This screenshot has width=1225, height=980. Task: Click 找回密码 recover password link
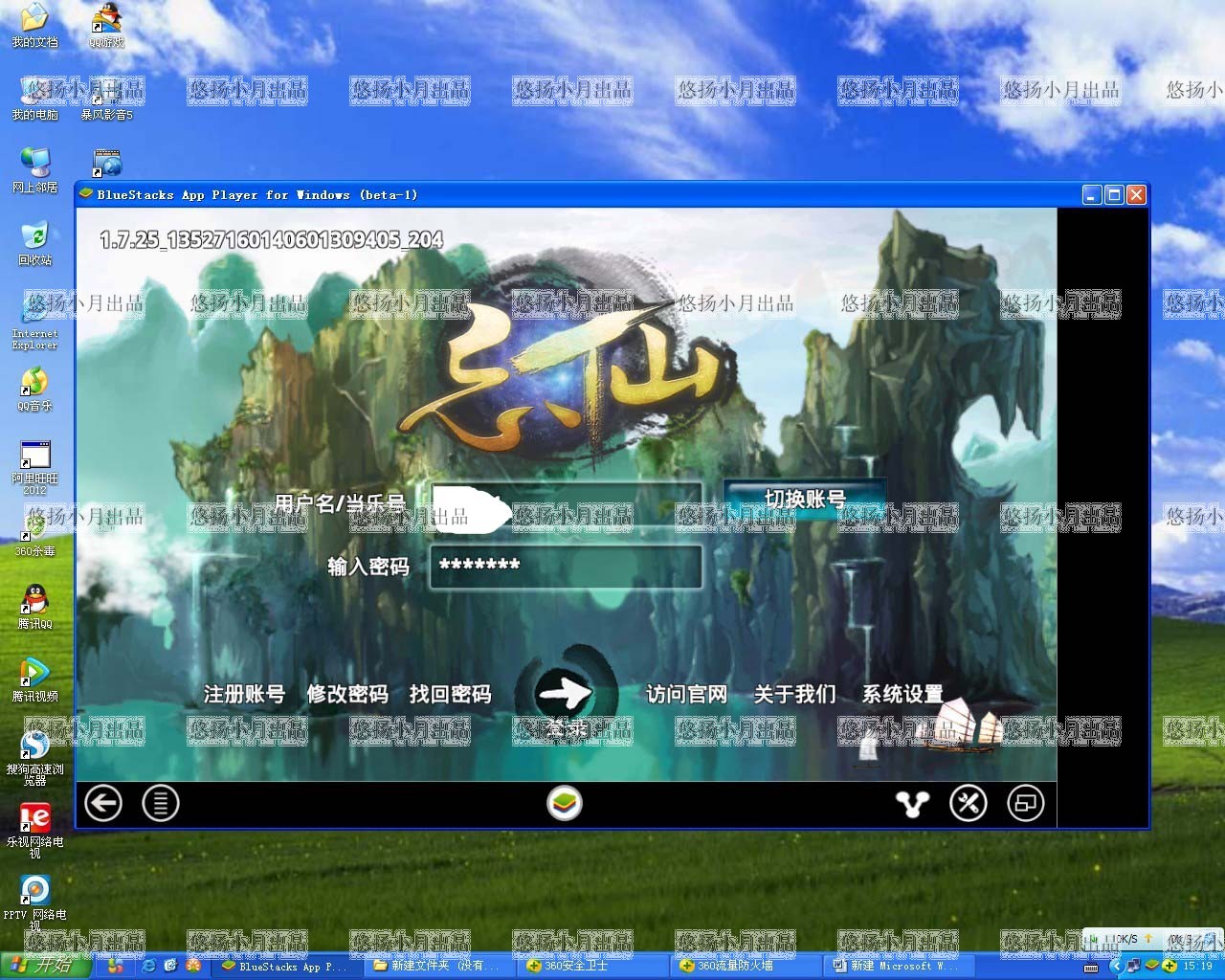pyautogui.click(x=450, y=695)
